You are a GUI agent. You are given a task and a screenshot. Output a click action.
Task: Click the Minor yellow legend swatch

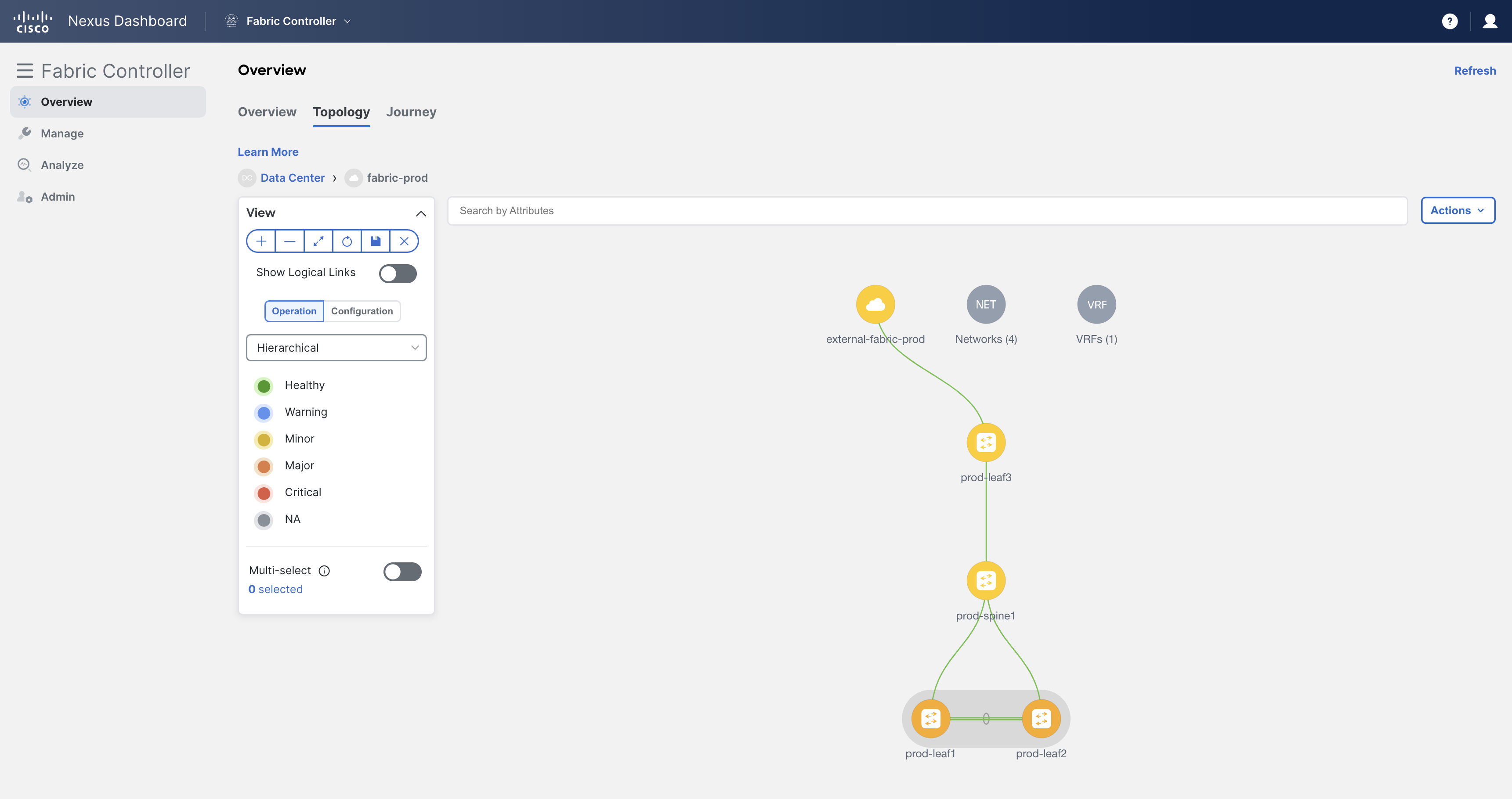[264, 439]
